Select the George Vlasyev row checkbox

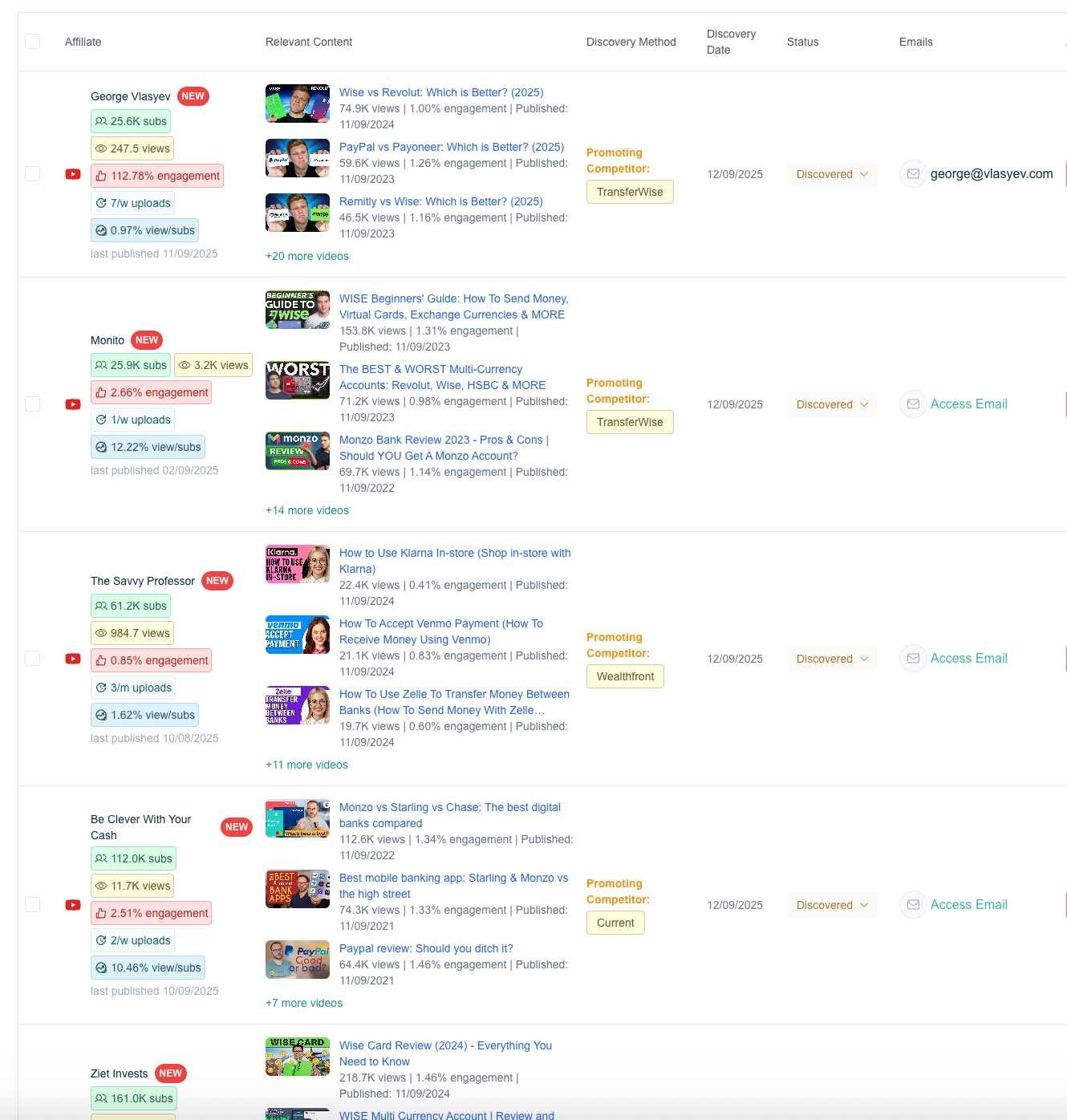tap(33, 174)
